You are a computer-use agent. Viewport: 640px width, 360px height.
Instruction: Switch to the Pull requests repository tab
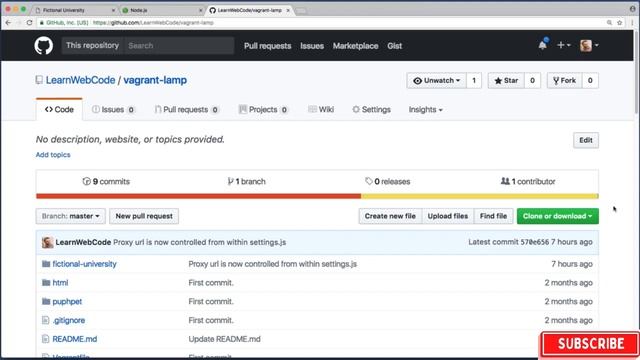[x=187, y=109]
